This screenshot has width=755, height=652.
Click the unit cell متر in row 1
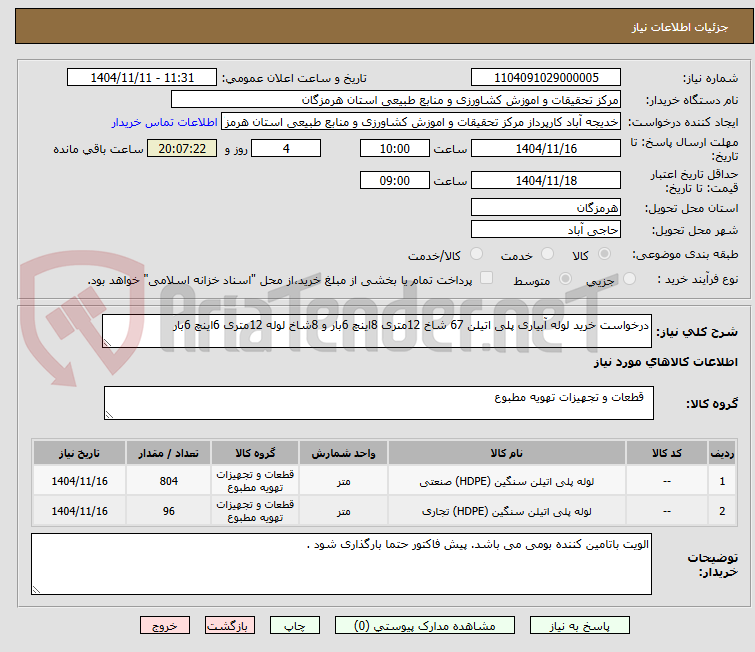click(343, 481)
